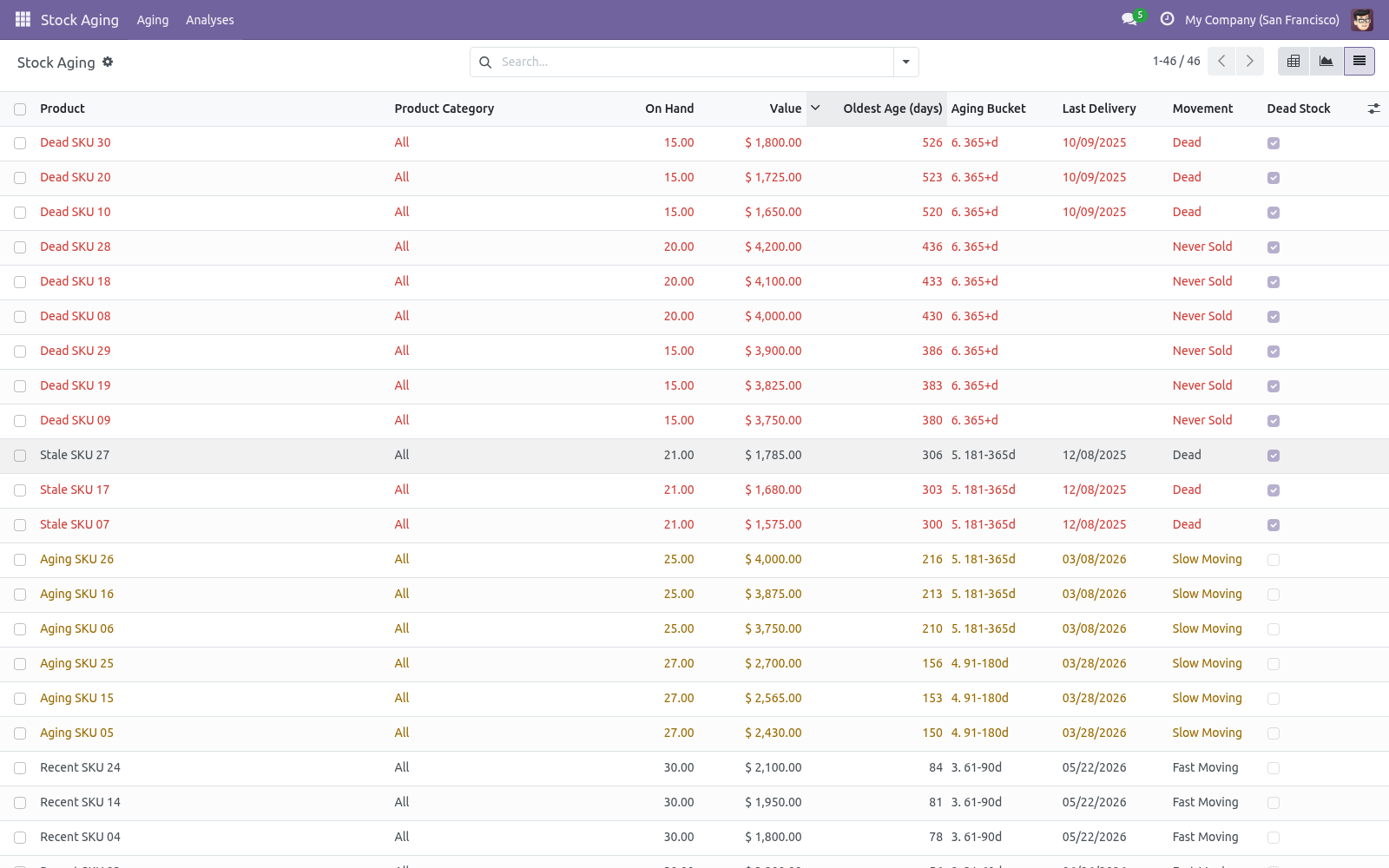Open the user avatar menu
The image size is (1389, 868).
pos(1362,19)
